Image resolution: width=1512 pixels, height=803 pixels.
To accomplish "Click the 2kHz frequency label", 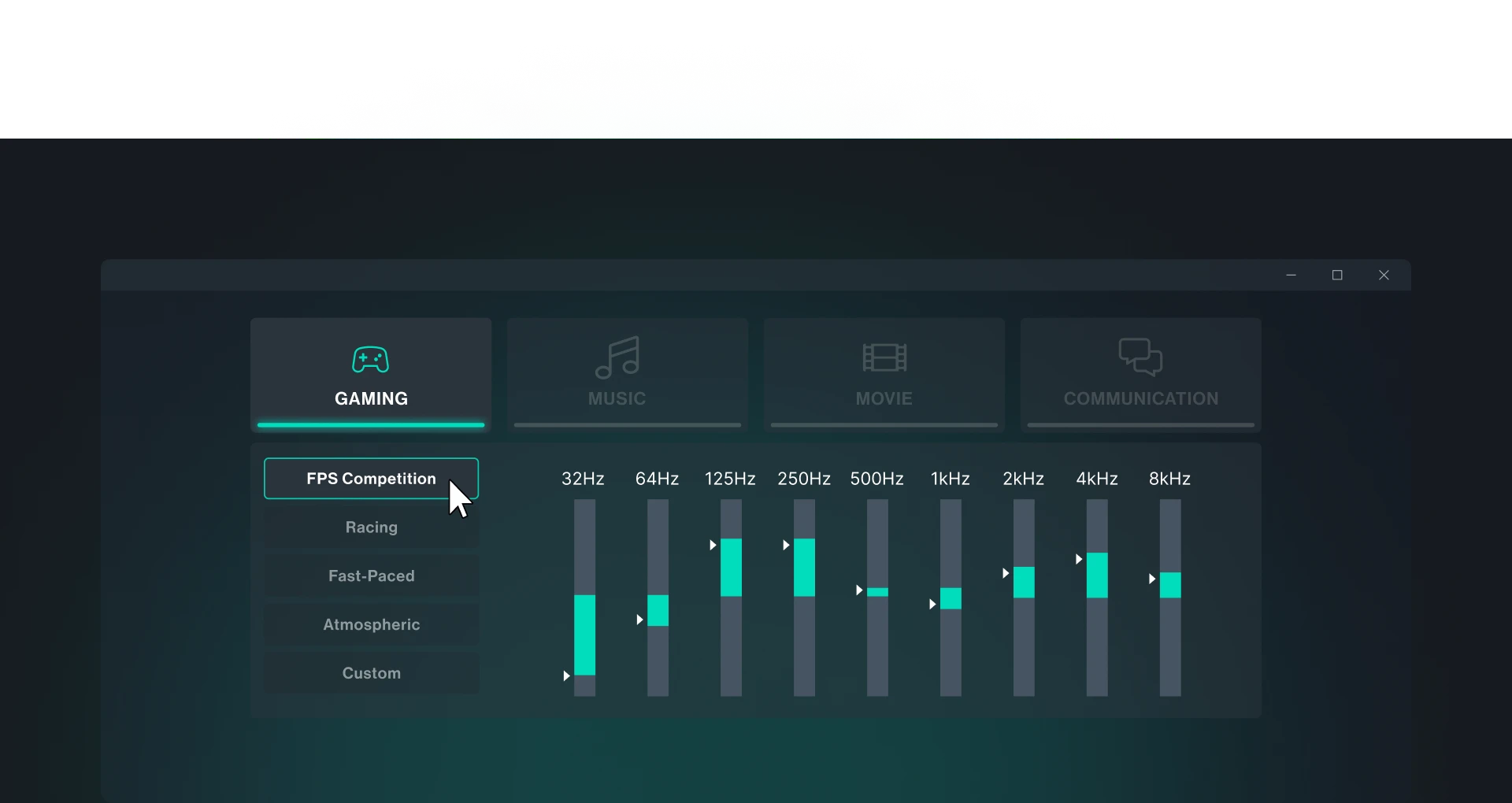I will coord(1024,479).
